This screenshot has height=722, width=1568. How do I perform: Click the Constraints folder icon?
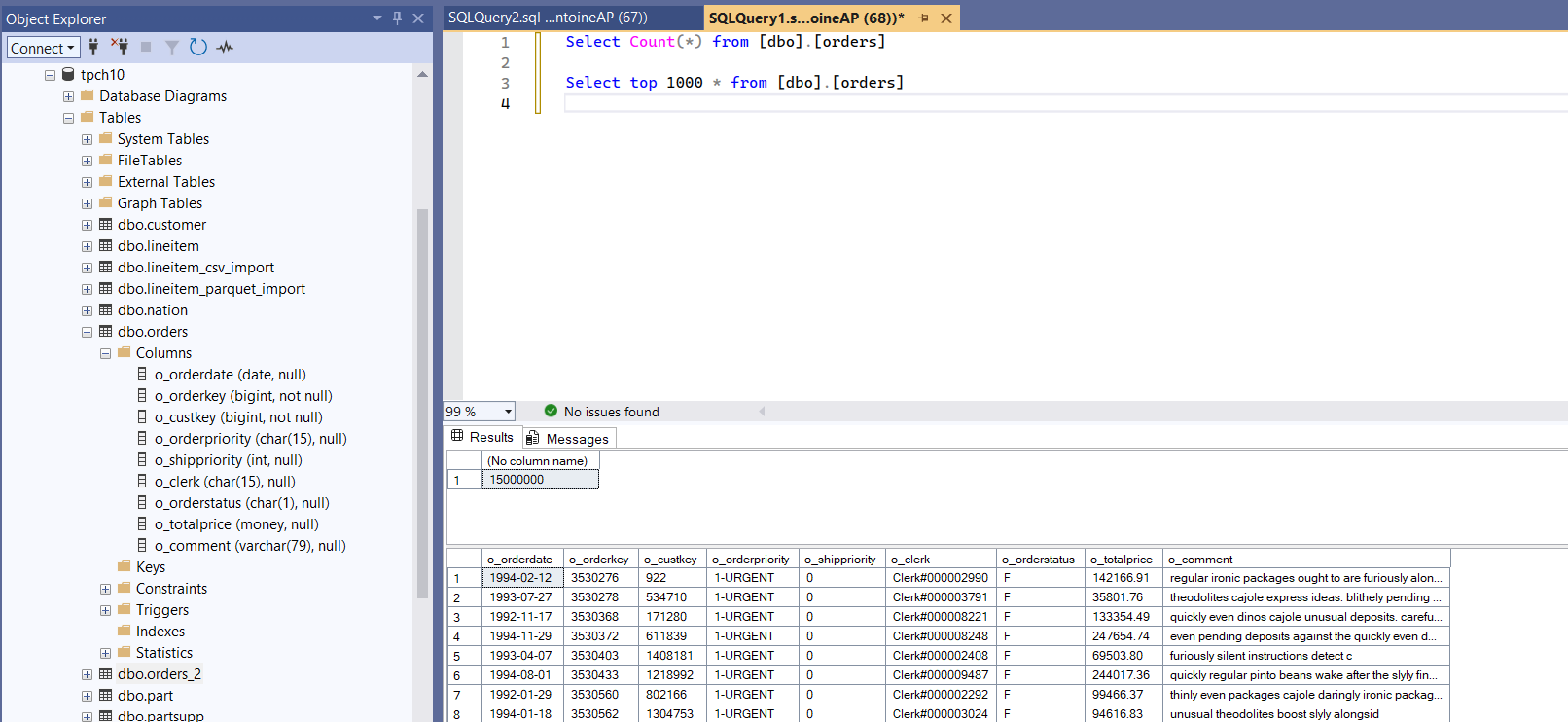pyautogui.click(x=125, y=588)
